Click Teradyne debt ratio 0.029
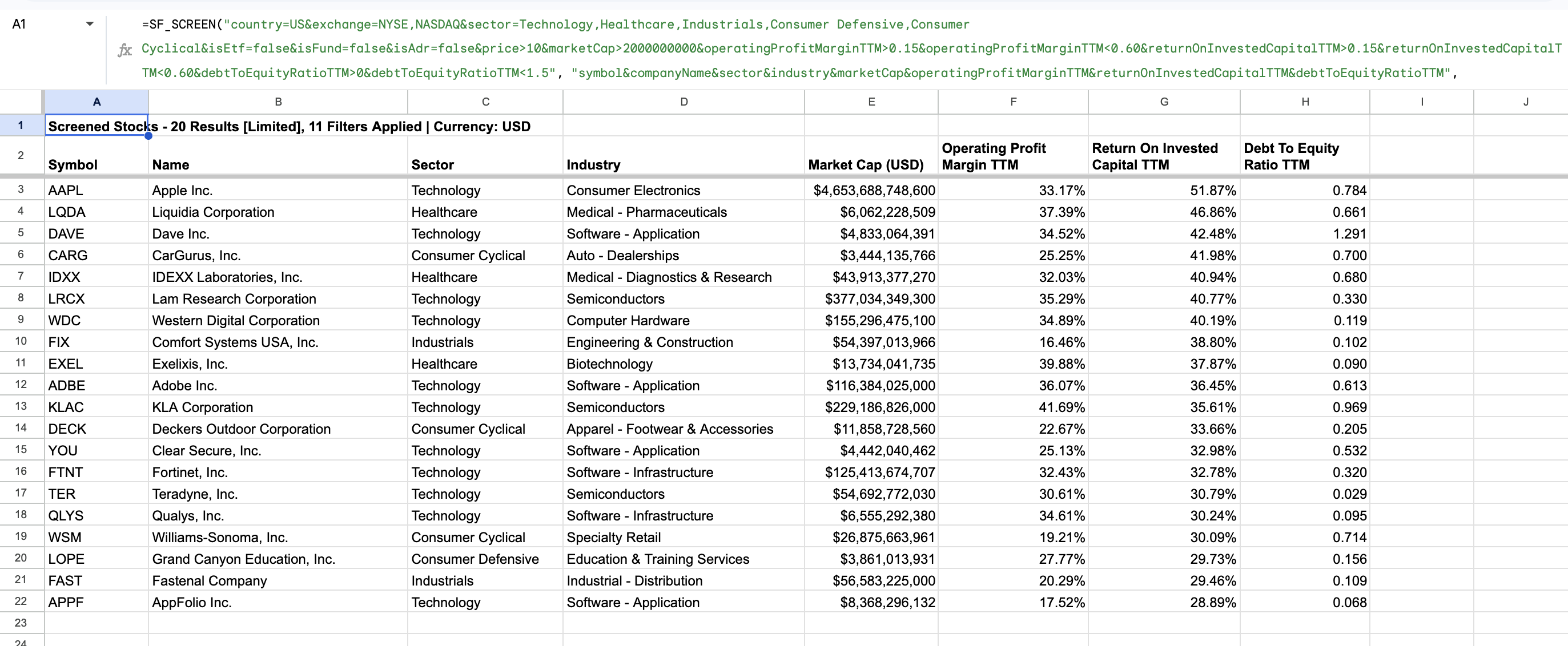 [1304, 494]
